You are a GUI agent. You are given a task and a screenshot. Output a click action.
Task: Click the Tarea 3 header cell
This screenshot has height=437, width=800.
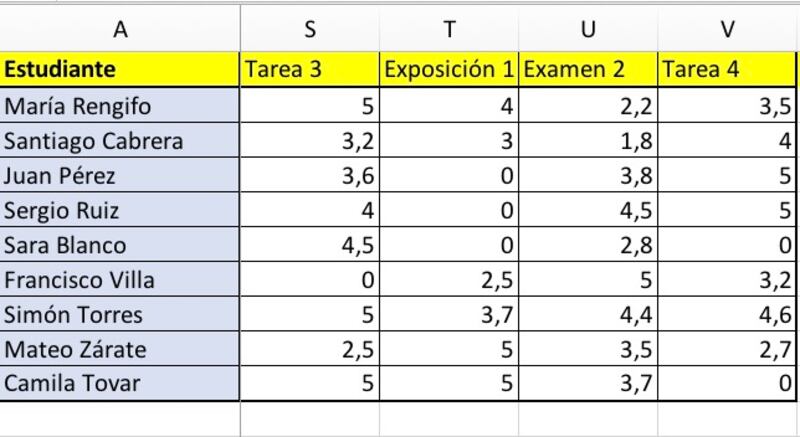pos(310,69)
